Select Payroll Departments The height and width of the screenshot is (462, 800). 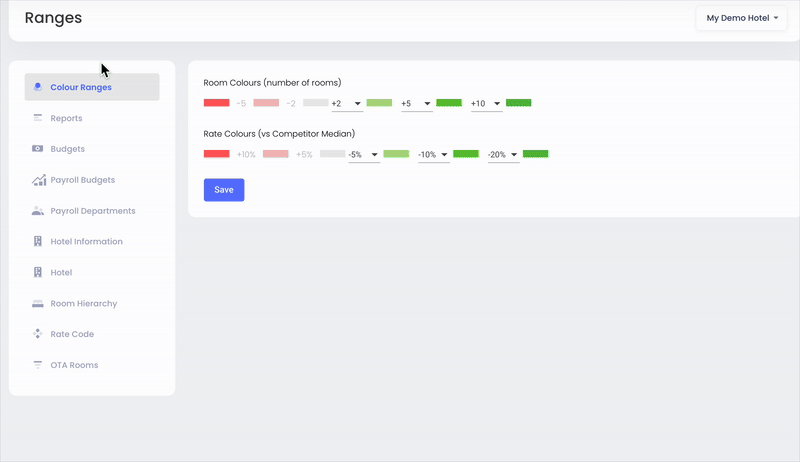(92, 211)
